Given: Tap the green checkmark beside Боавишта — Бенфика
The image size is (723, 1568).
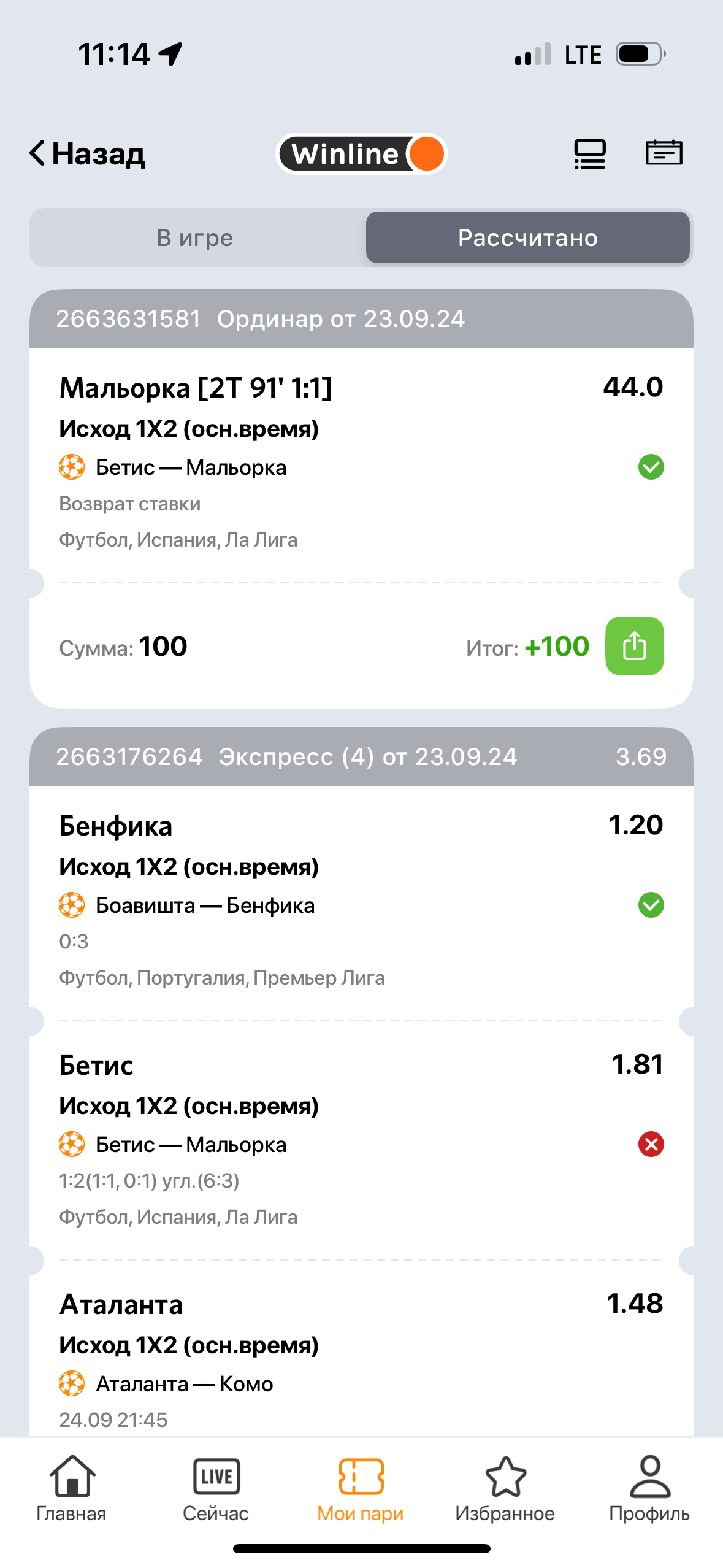Looking at the screenshot, I should point(651,905).
